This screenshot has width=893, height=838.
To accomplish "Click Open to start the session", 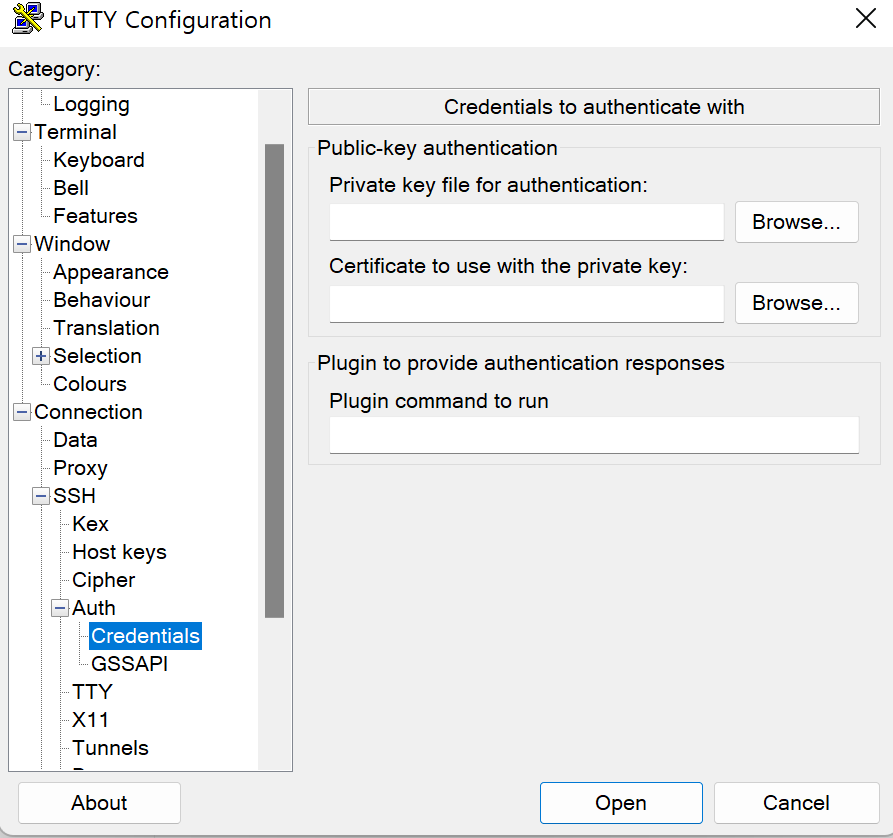I will click(621, 803).
